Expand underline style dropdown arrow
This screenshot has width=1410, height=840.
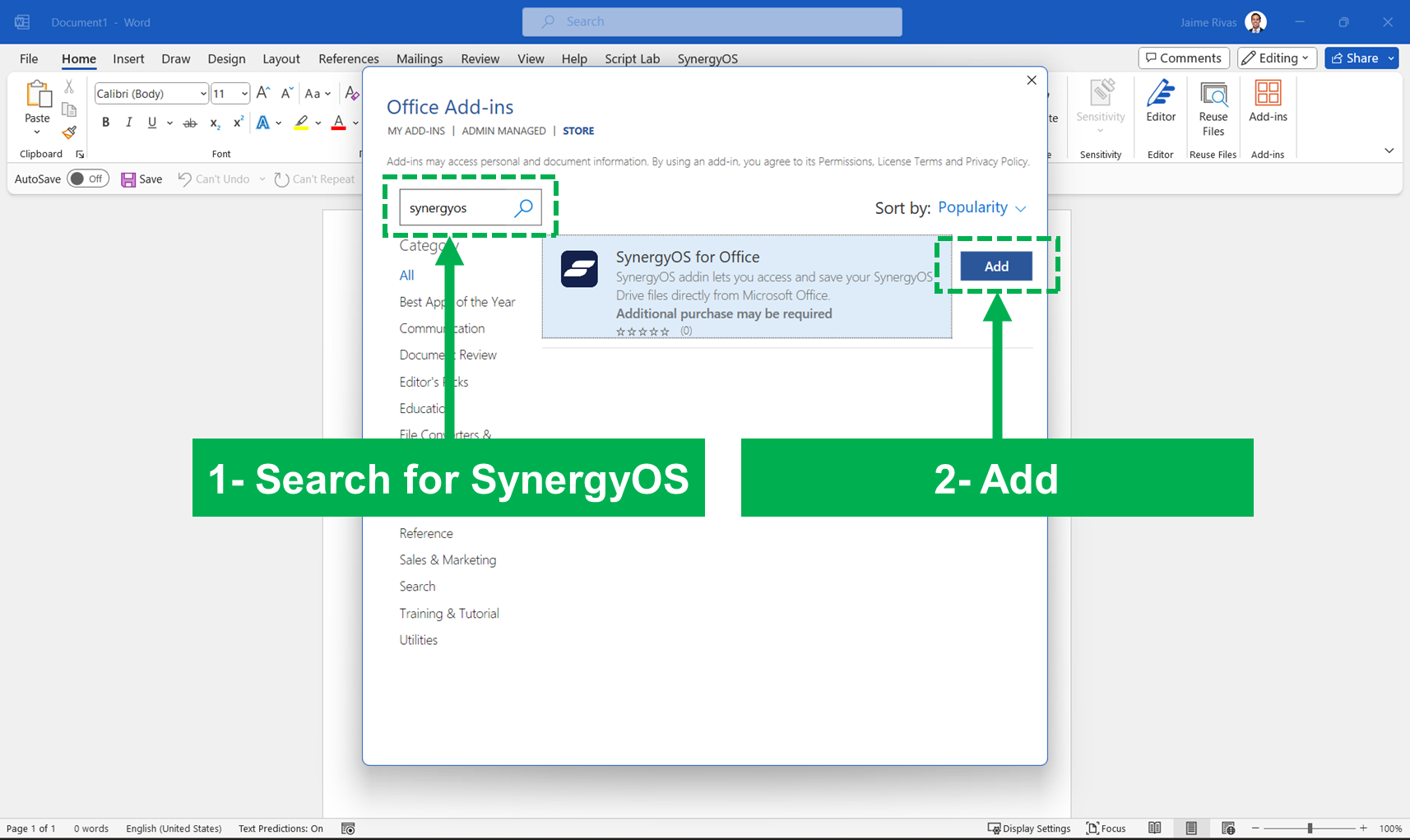tap(169, 123)
